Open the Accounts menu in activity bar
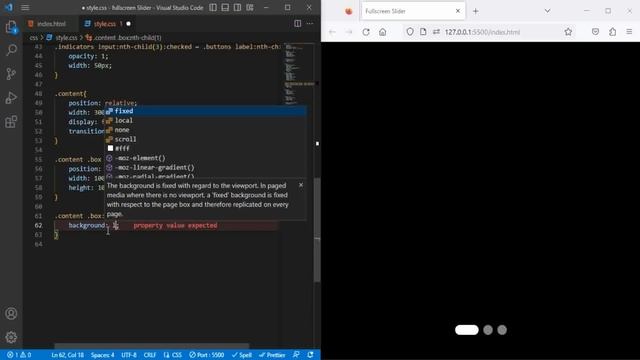This screenshot has width=640, height=360. click(x=11, y=313)
